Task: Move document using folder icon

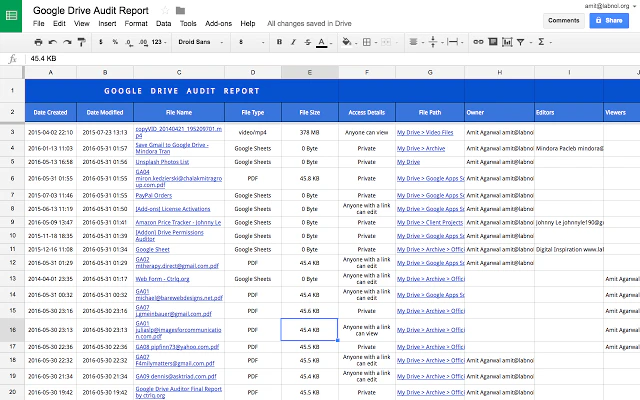Action: coord(180,11)
